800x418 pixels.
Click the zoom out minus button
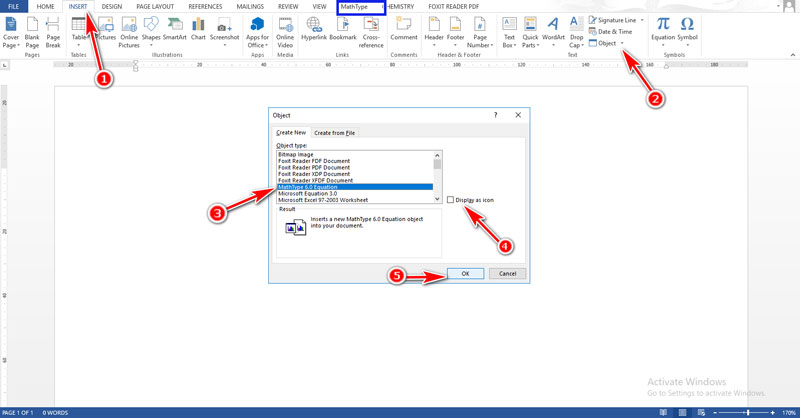coord(715,412)
